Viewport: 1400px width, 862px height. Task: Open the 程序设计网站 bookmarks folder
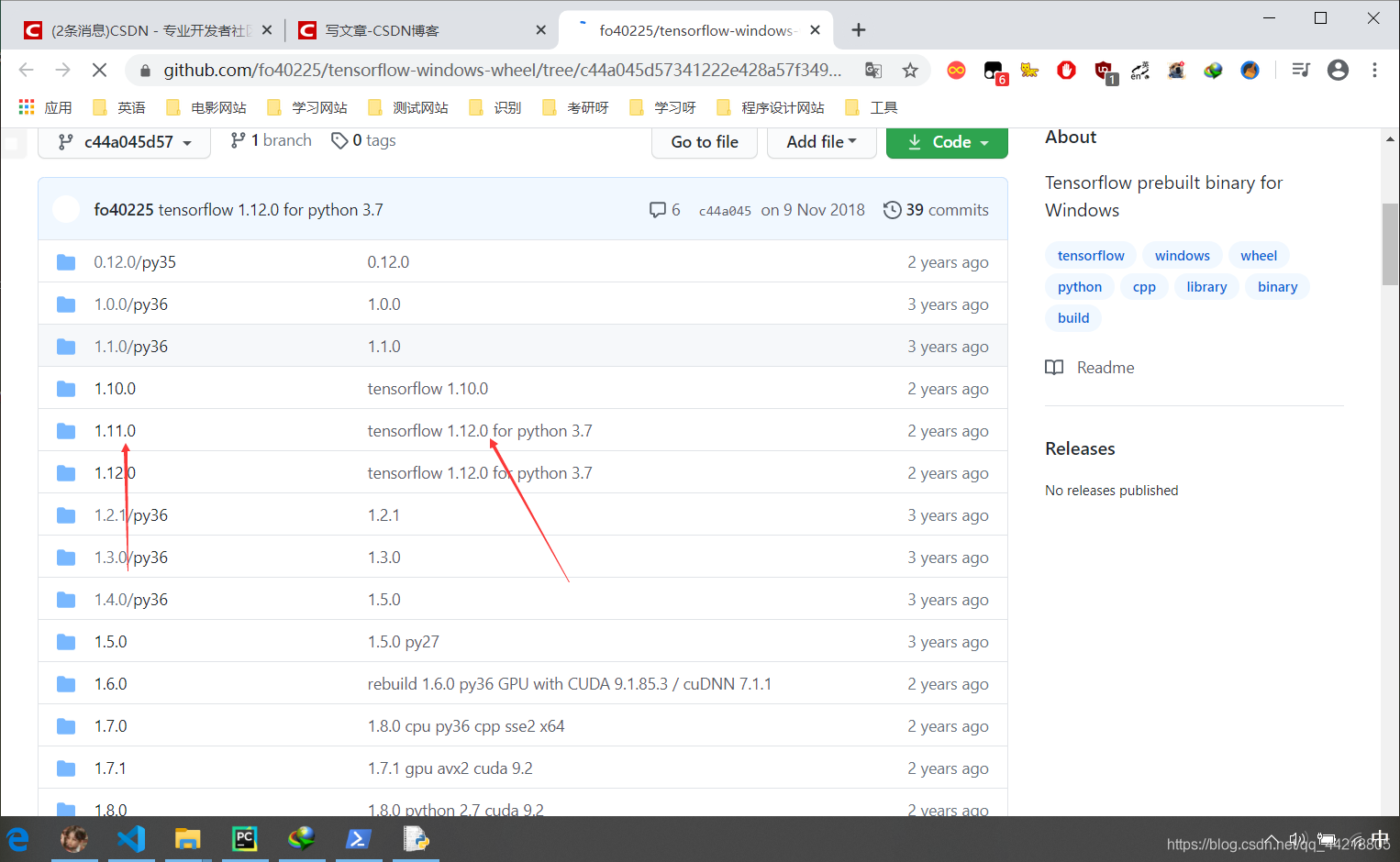[x=771, y=107]
